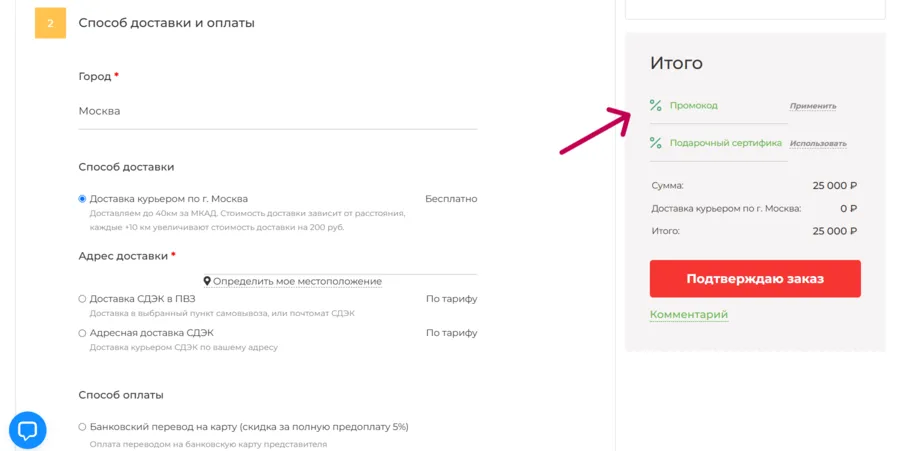Select Банковский перевод на карту payment

[82, 427]
